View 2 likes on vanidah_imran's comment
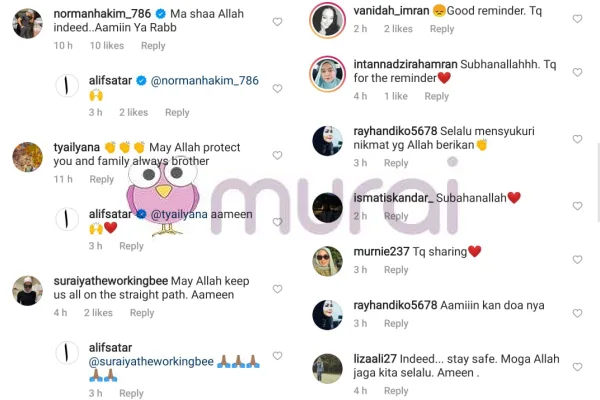This screenshot has height=400, width=600. [x=398, y=29]
